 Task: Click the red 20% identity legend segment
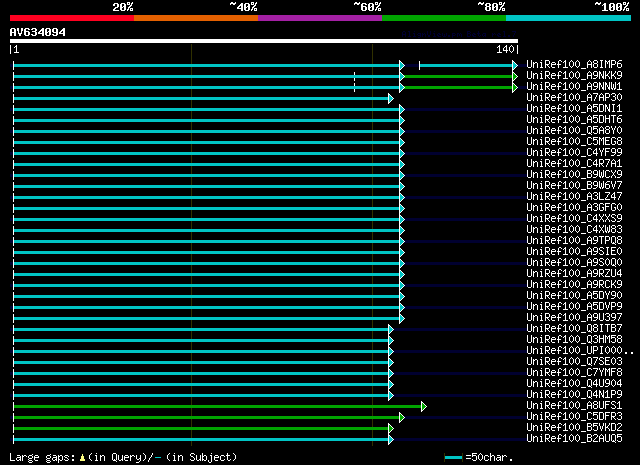(72, 18)
